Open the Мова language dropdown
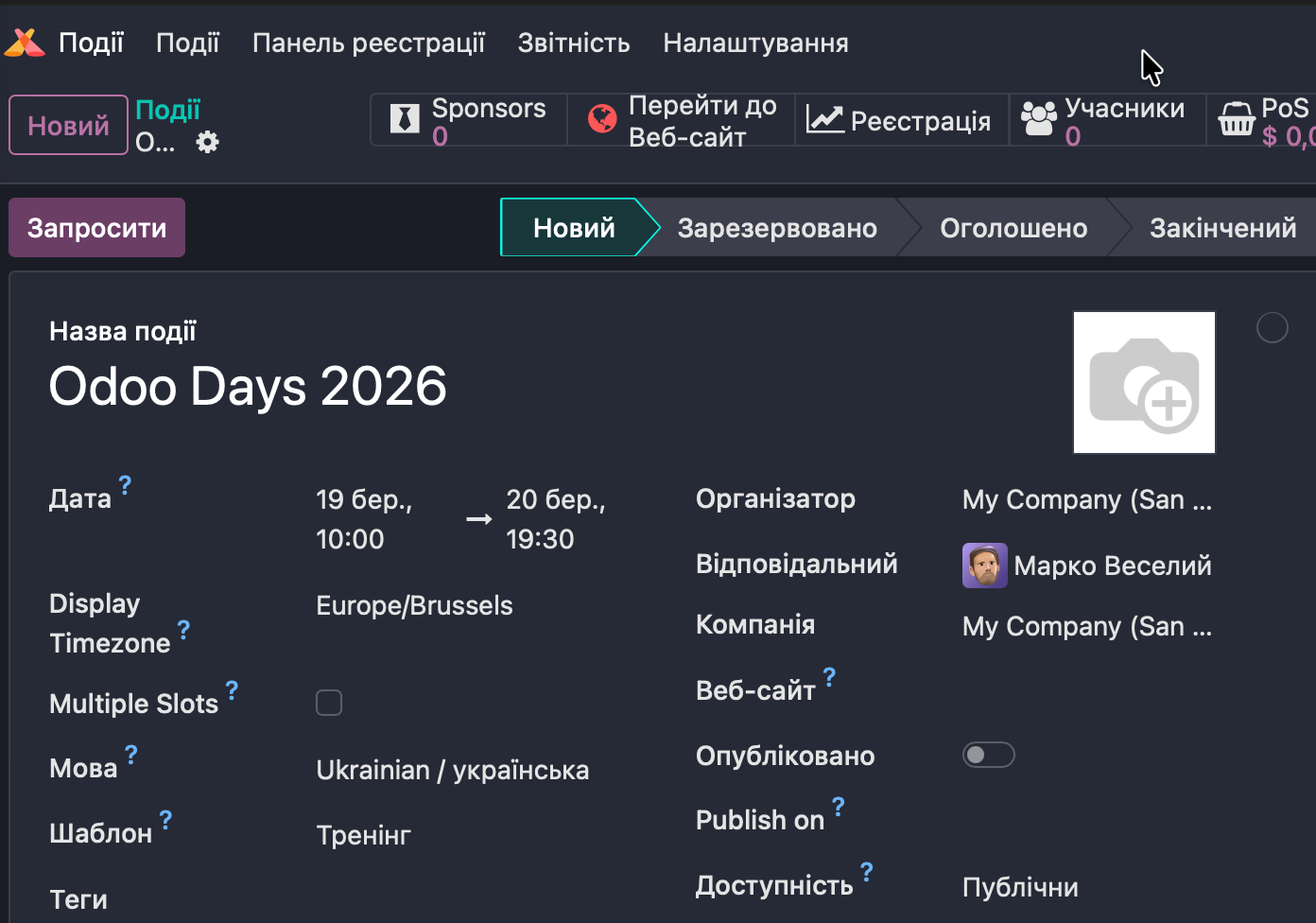This screenshot has height=923, width=1316. (452, 771)
